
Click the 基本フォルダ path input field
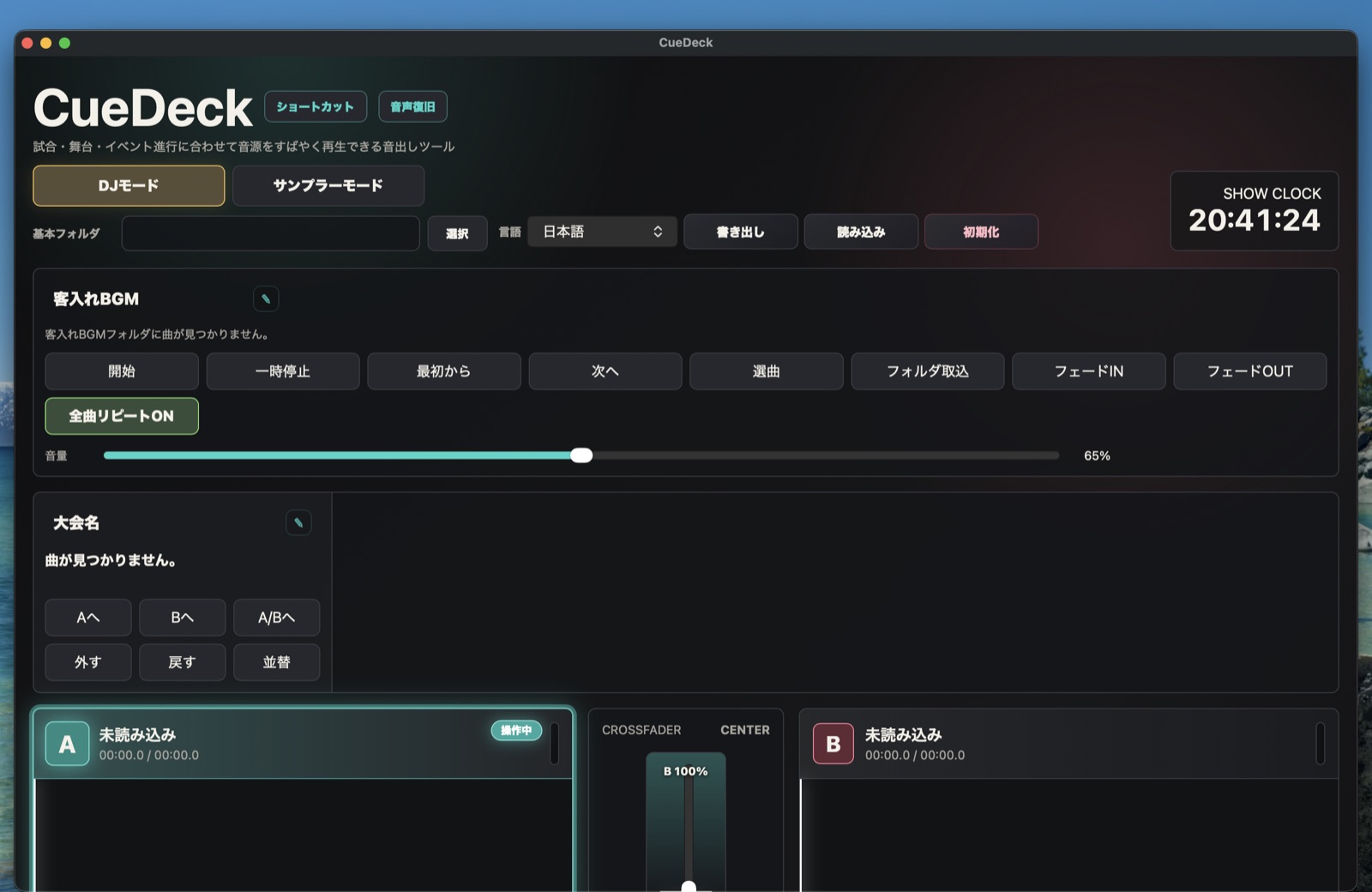coord(270,232)
